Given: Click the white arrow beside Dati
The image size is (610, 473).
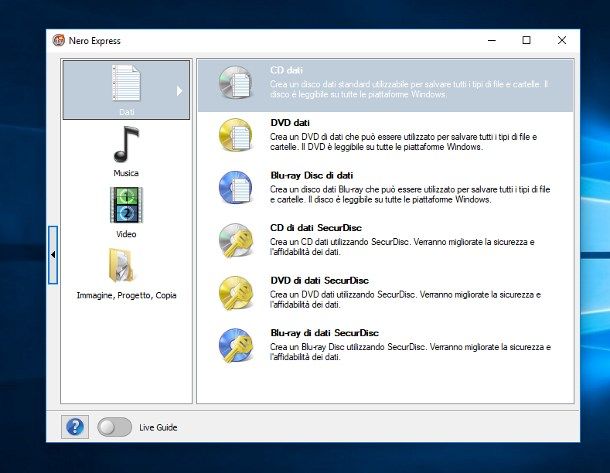Looking at the screenshot, I should 179,91.
